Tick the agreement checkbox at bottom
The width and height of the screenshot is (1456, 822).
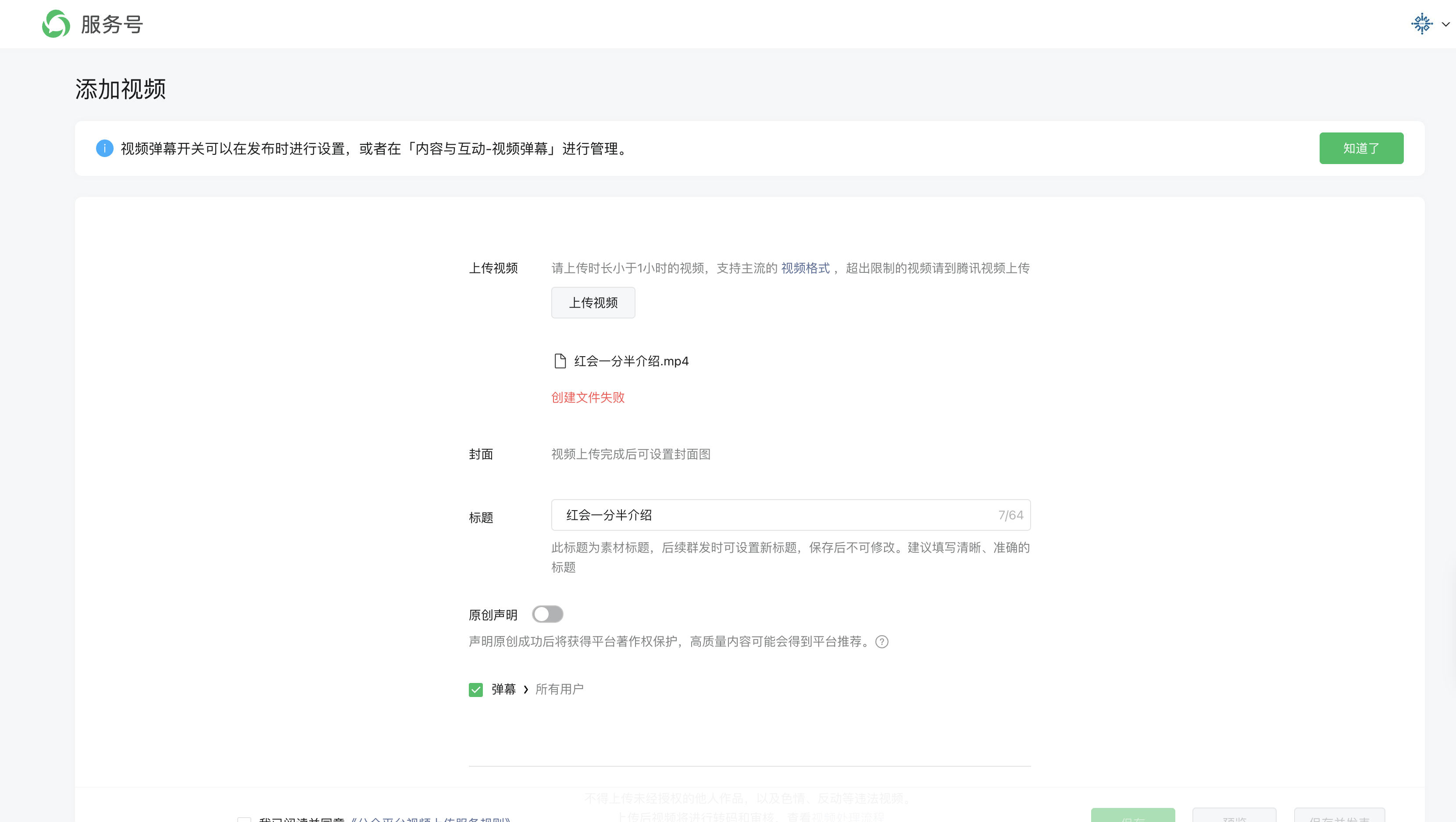pos(244,819)
